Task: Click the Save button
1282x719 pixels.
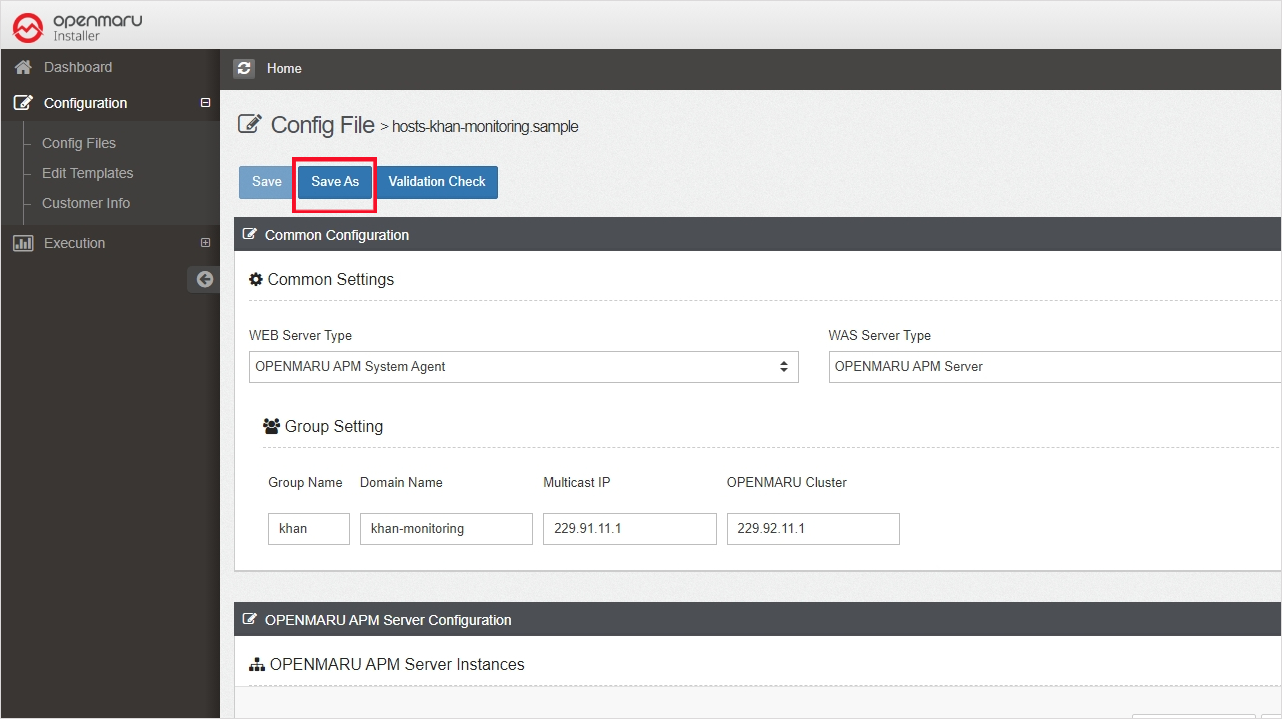Action: (x=266, y=182)
